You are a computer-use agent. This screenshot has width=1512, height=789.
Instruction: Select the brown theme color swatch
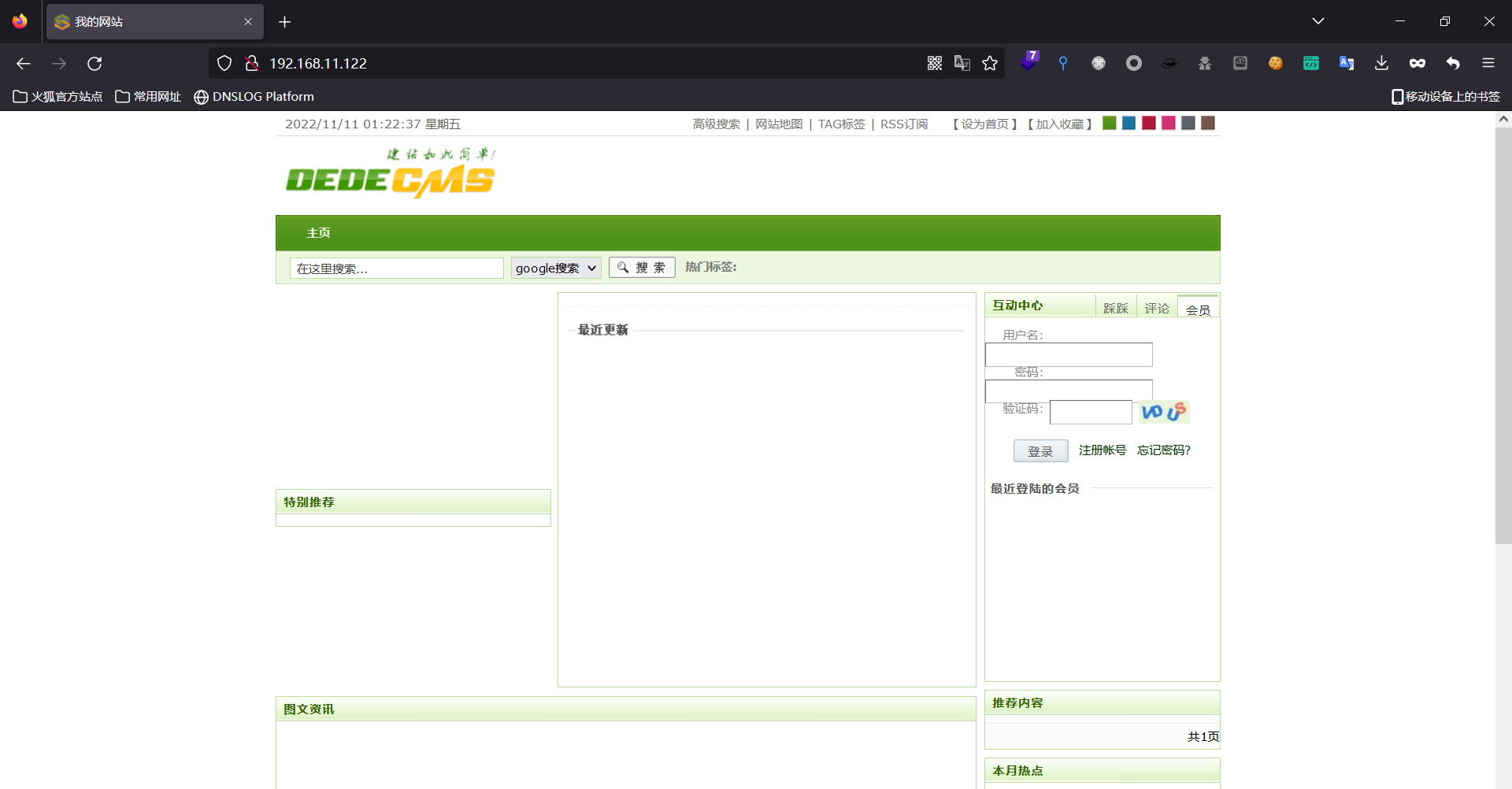[1208, 123]
